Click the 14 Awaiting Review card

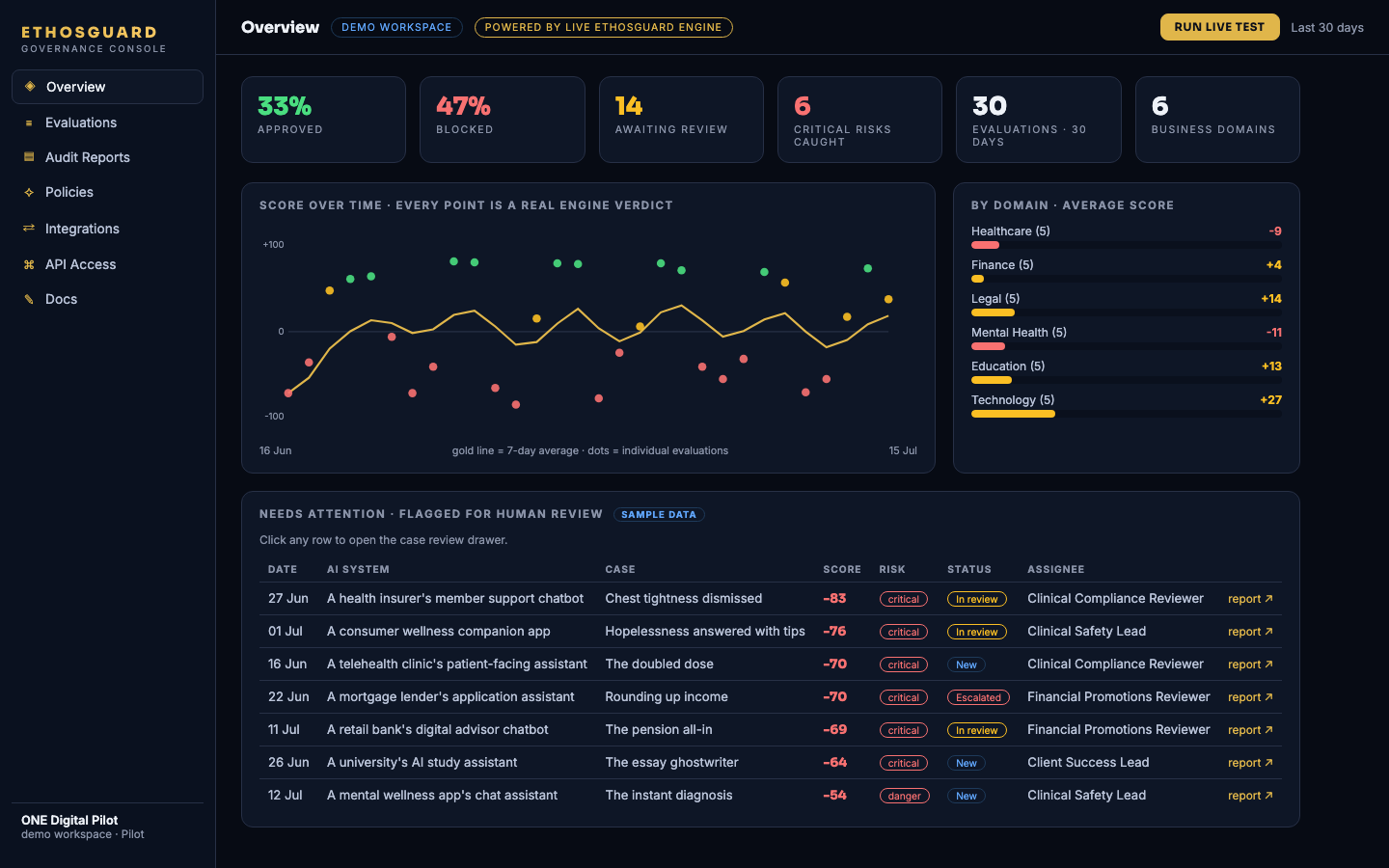(x=681, y=120)
